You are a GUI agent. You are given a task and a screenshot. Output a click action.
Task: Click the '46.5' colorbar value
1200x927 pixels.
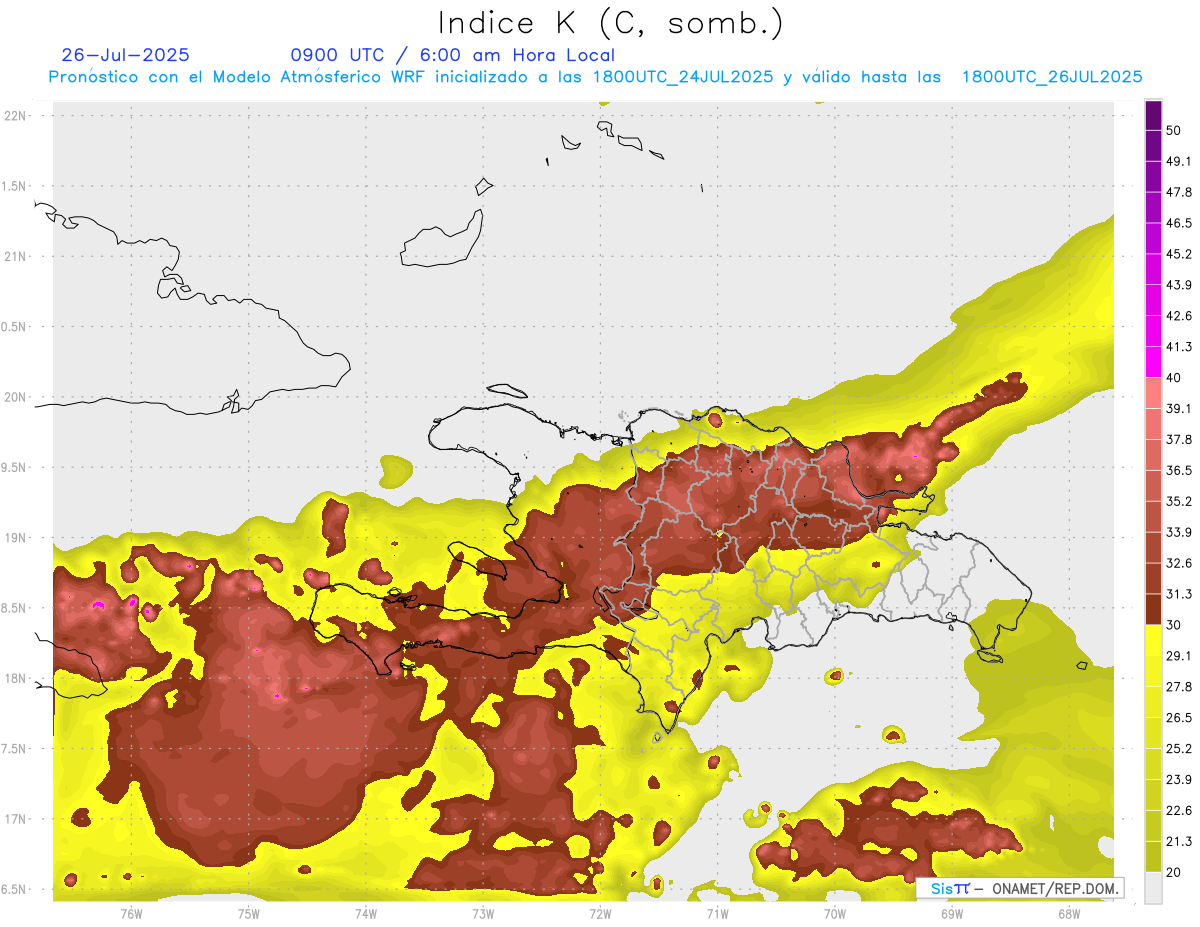[x=1179, y=223]
